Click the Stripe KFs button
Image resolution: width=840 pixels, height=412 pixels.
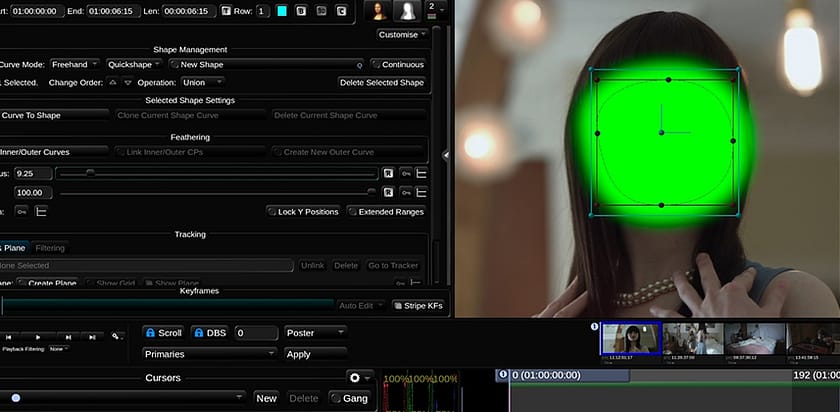click(417, 305)
